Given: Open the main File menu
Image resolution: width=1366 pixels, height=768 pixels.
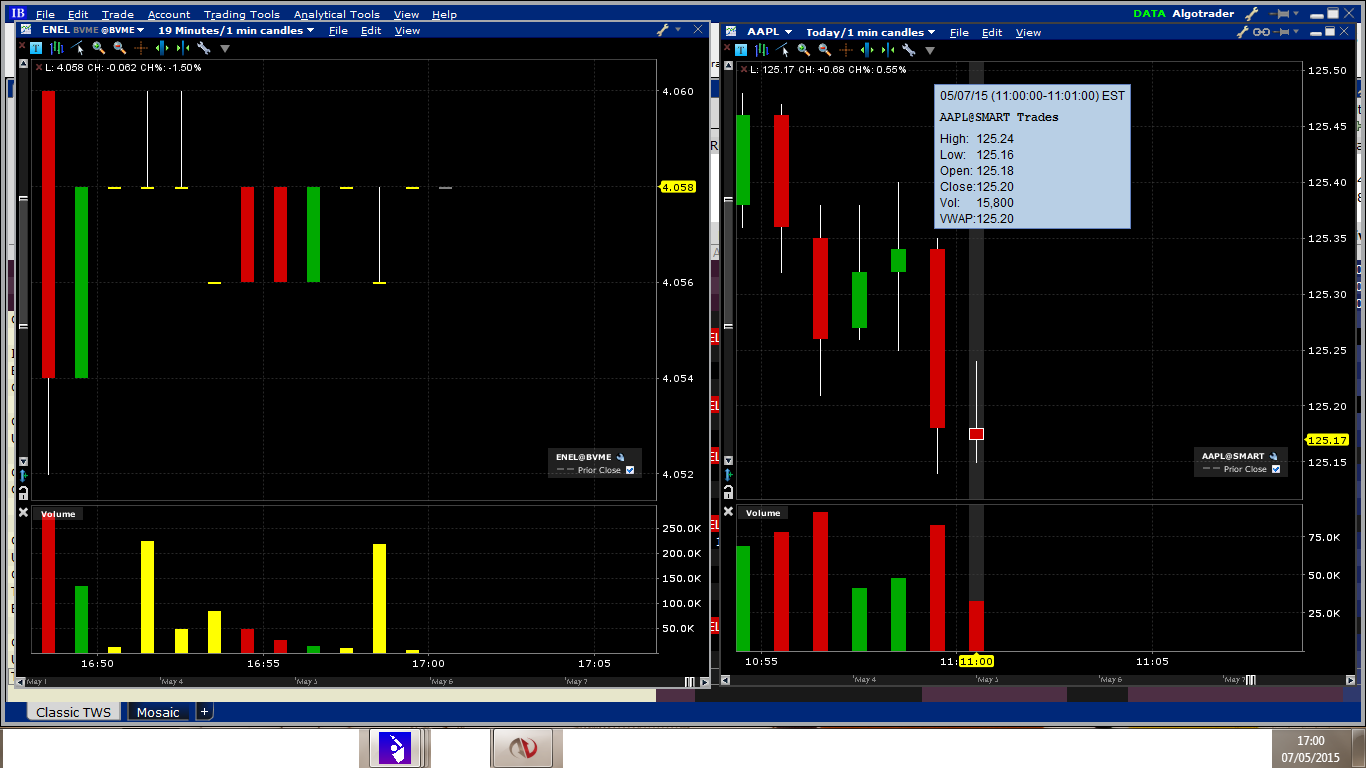Looking at the screenshot, I should (45, 15).
